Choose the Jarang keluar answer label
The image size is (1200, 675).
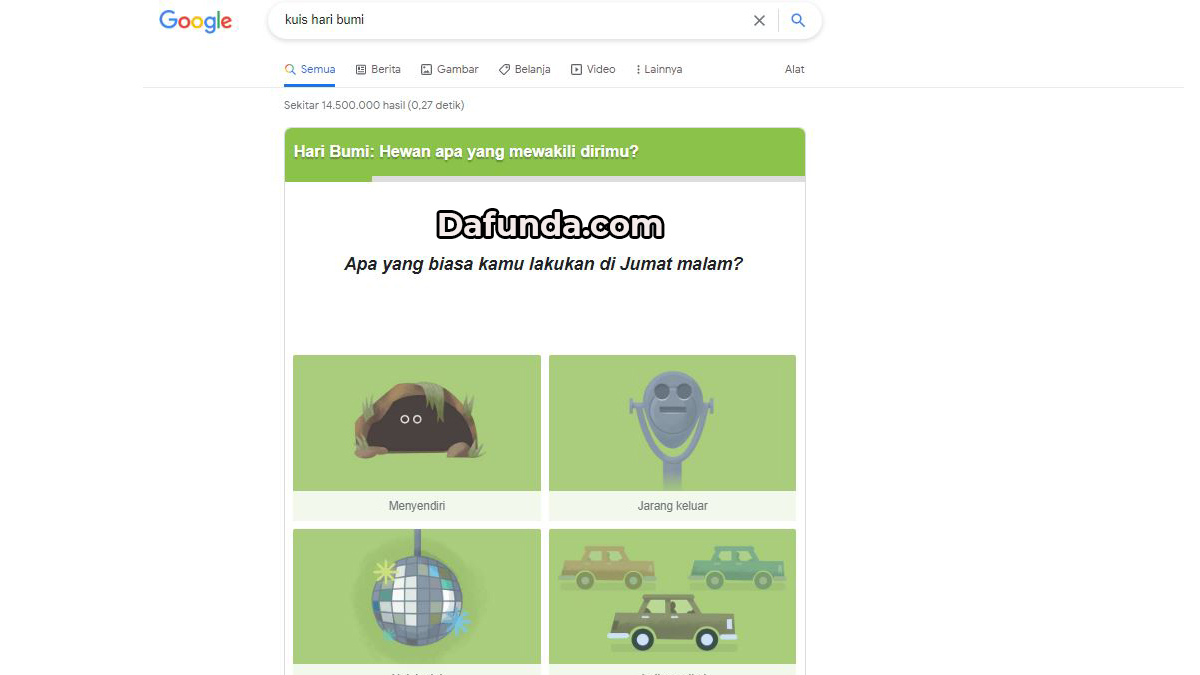[x=672, y=506]
